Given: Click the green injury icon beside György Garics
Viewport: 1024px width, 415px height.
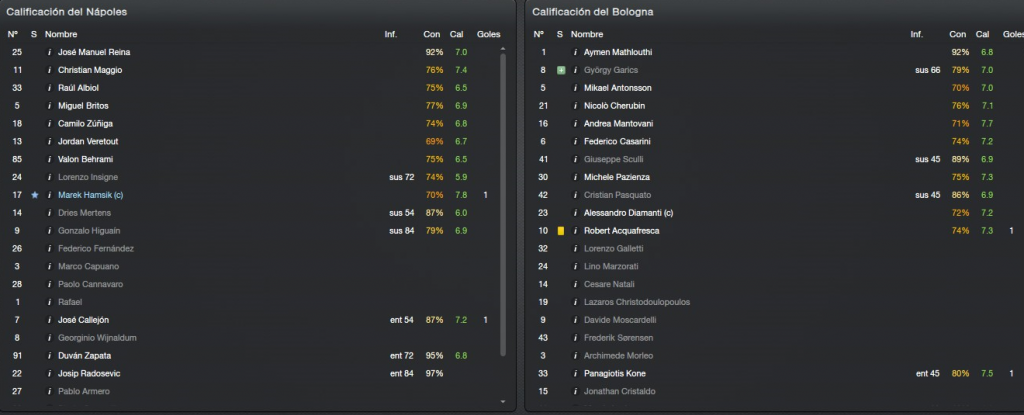Looking at the screenshot, I should tap(560, 70).
